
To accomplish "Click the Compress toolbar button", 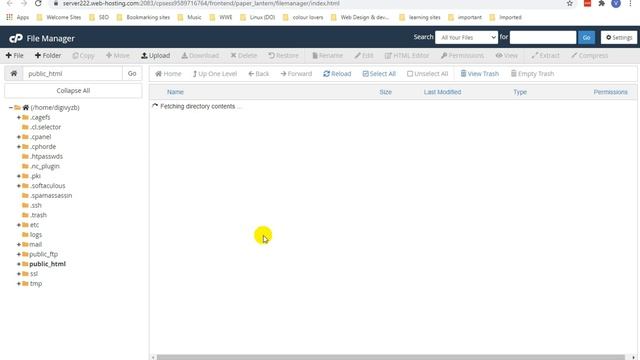I will [590, 56].
